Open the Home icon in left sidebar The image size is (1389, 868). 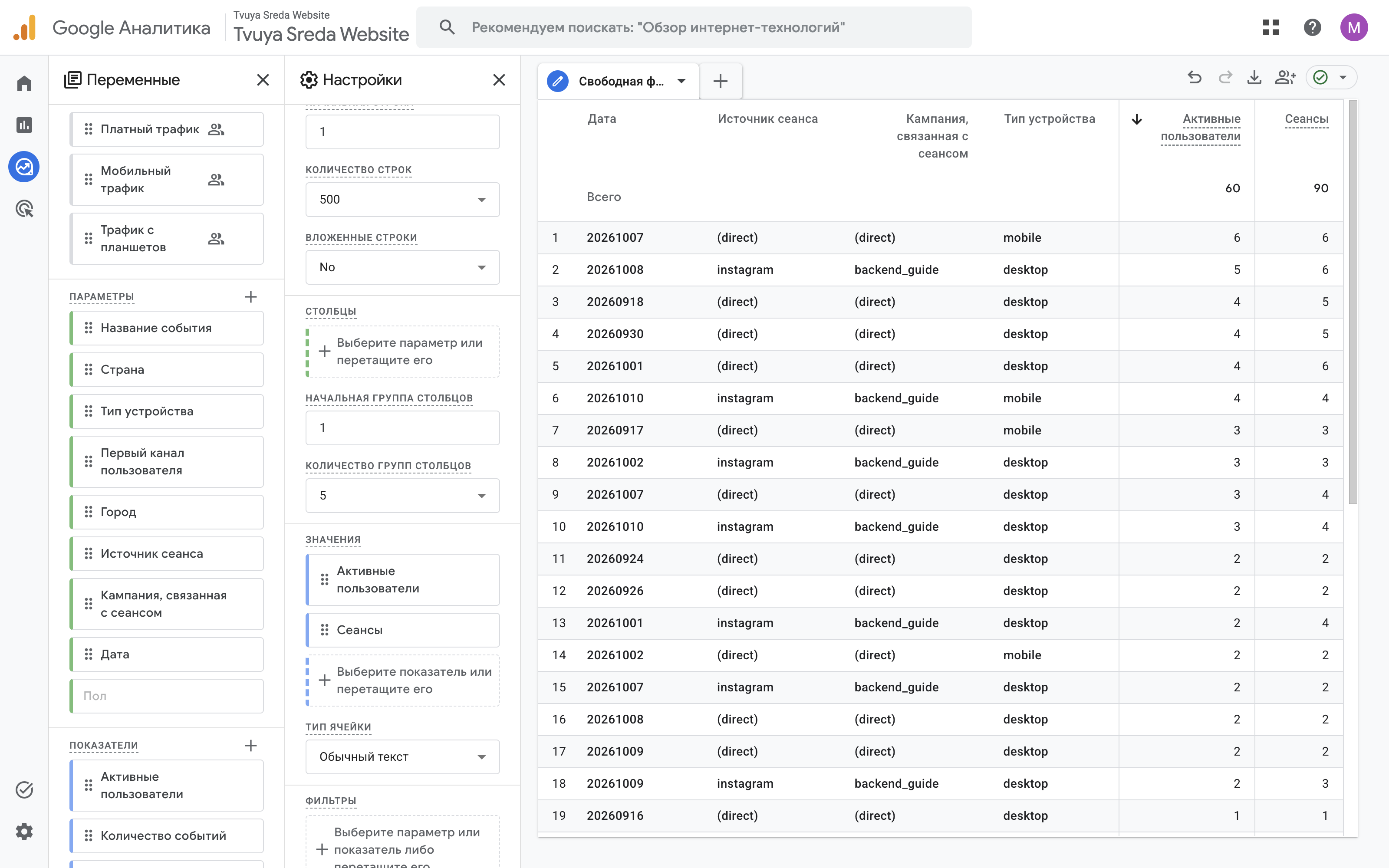(x=24, y=84)
